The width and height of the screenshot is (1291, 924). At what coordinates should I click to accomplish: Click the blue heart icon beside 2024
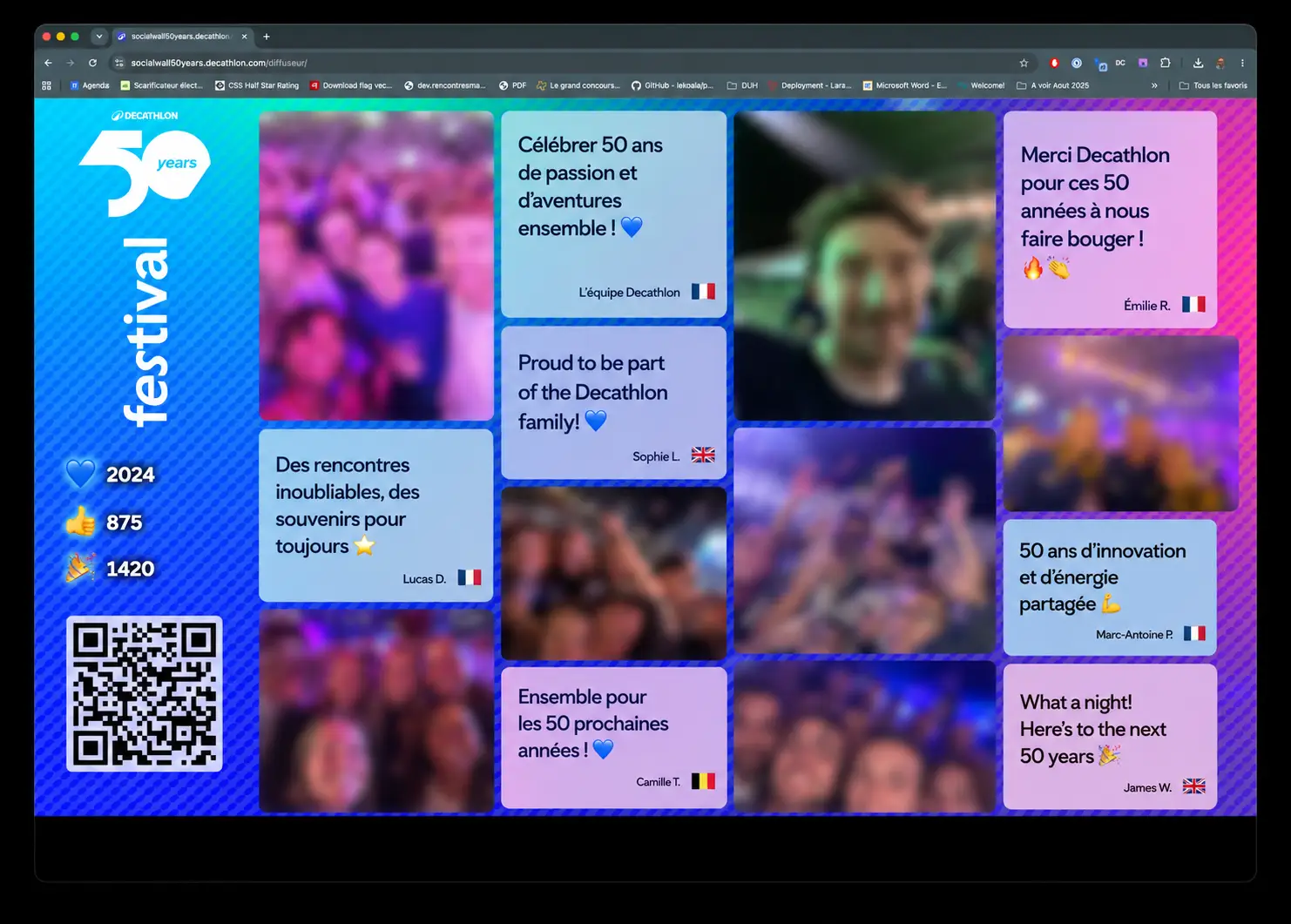(80, 474)
